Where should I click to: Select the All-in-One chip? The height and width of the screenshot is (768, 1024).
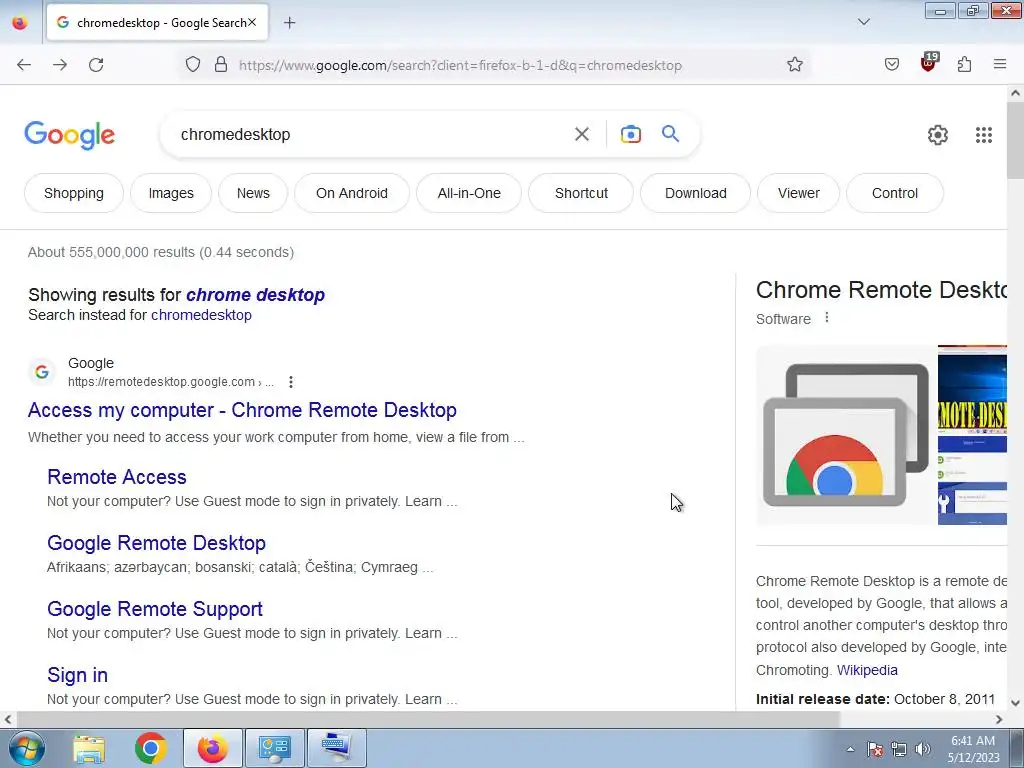point(469,193)
